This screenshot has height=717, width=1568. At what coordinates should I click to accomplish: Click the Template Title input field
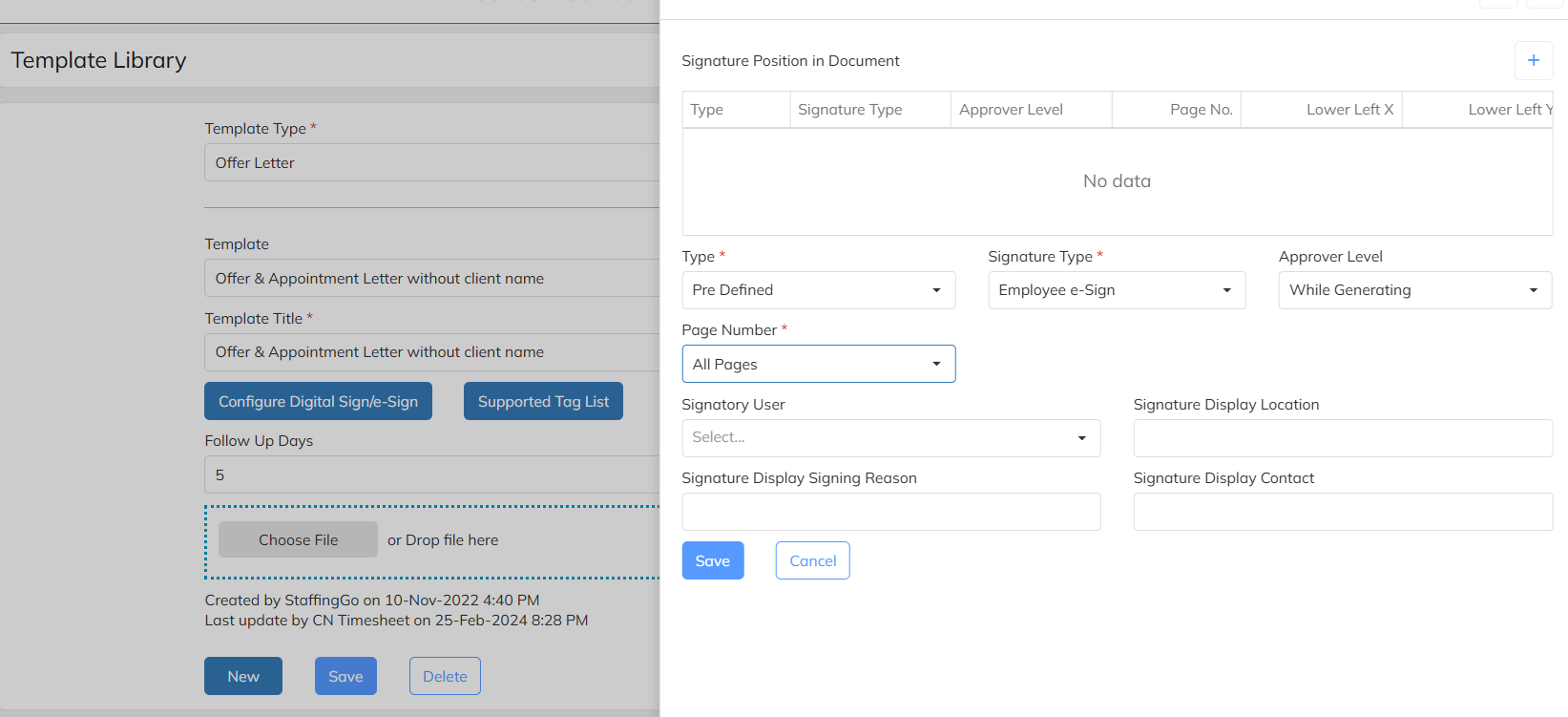431,352
